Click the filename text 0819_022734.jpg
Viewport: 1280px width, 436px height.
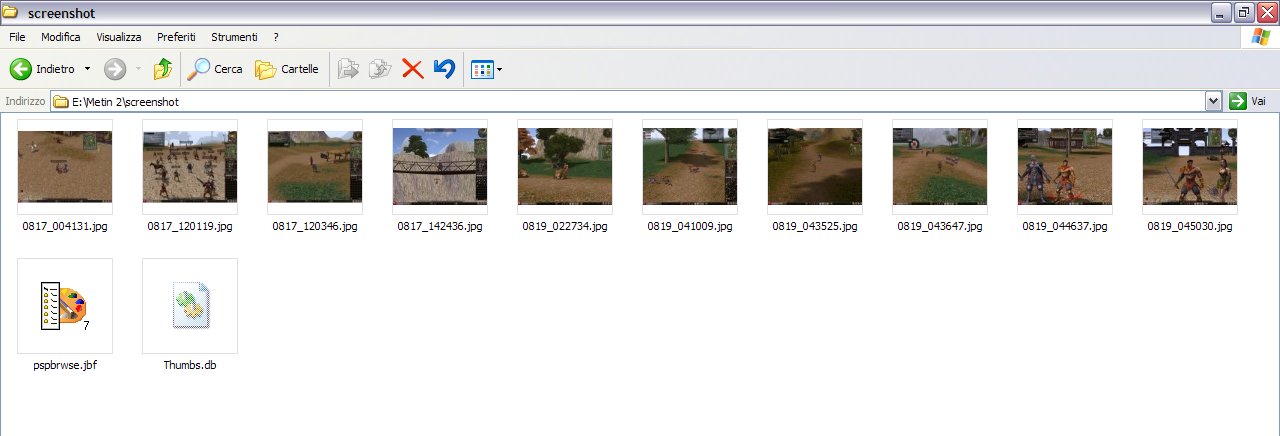tap(565, 227)
